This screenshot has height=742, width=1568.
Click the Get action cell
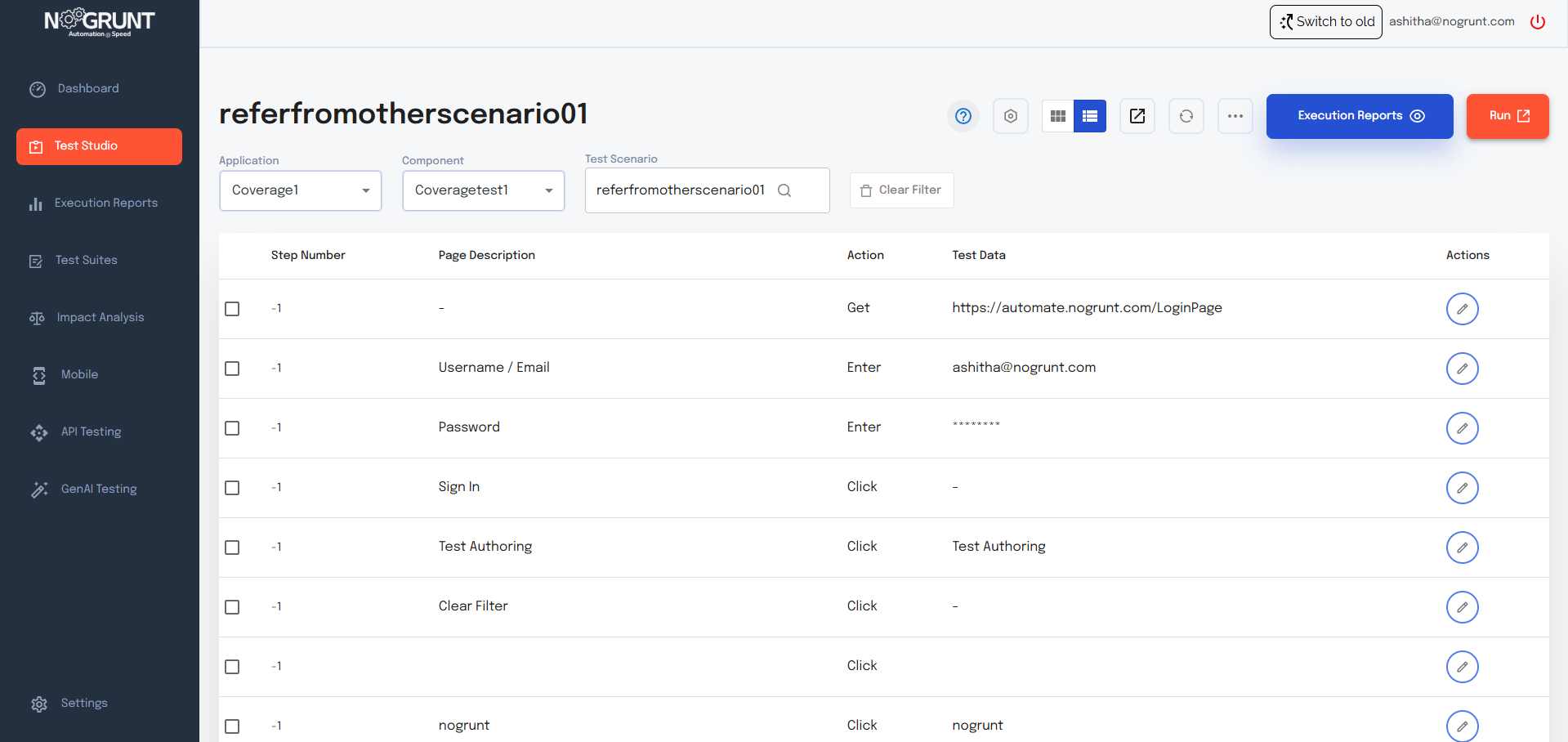pos(858,308)
